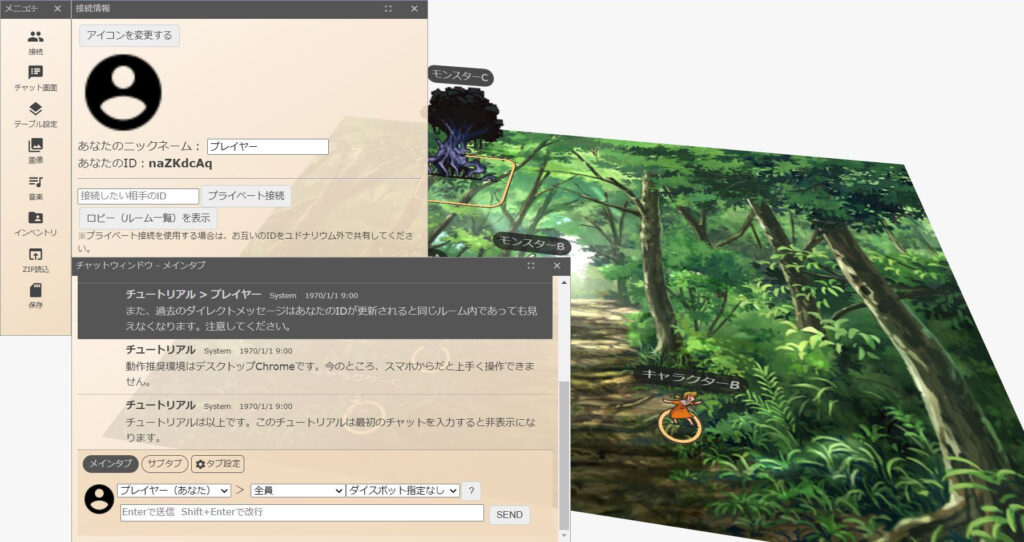The image size is (1024, 542).
Task: Select the メインタブ chat tab
Action: pos(110,464)
